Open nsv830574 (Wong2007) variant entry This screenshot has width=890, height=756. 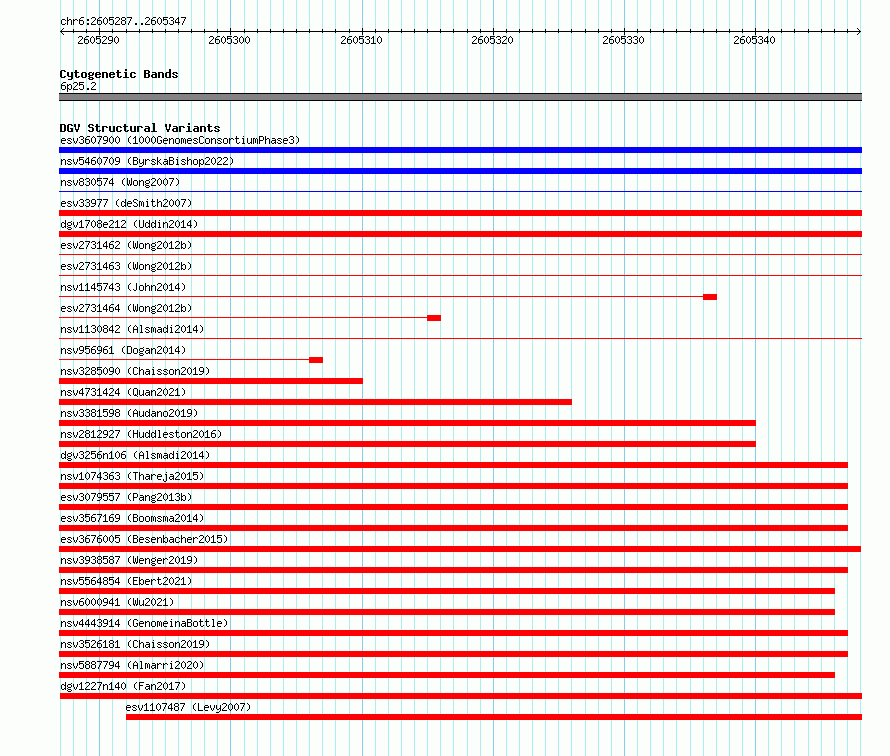click(120, 182)
